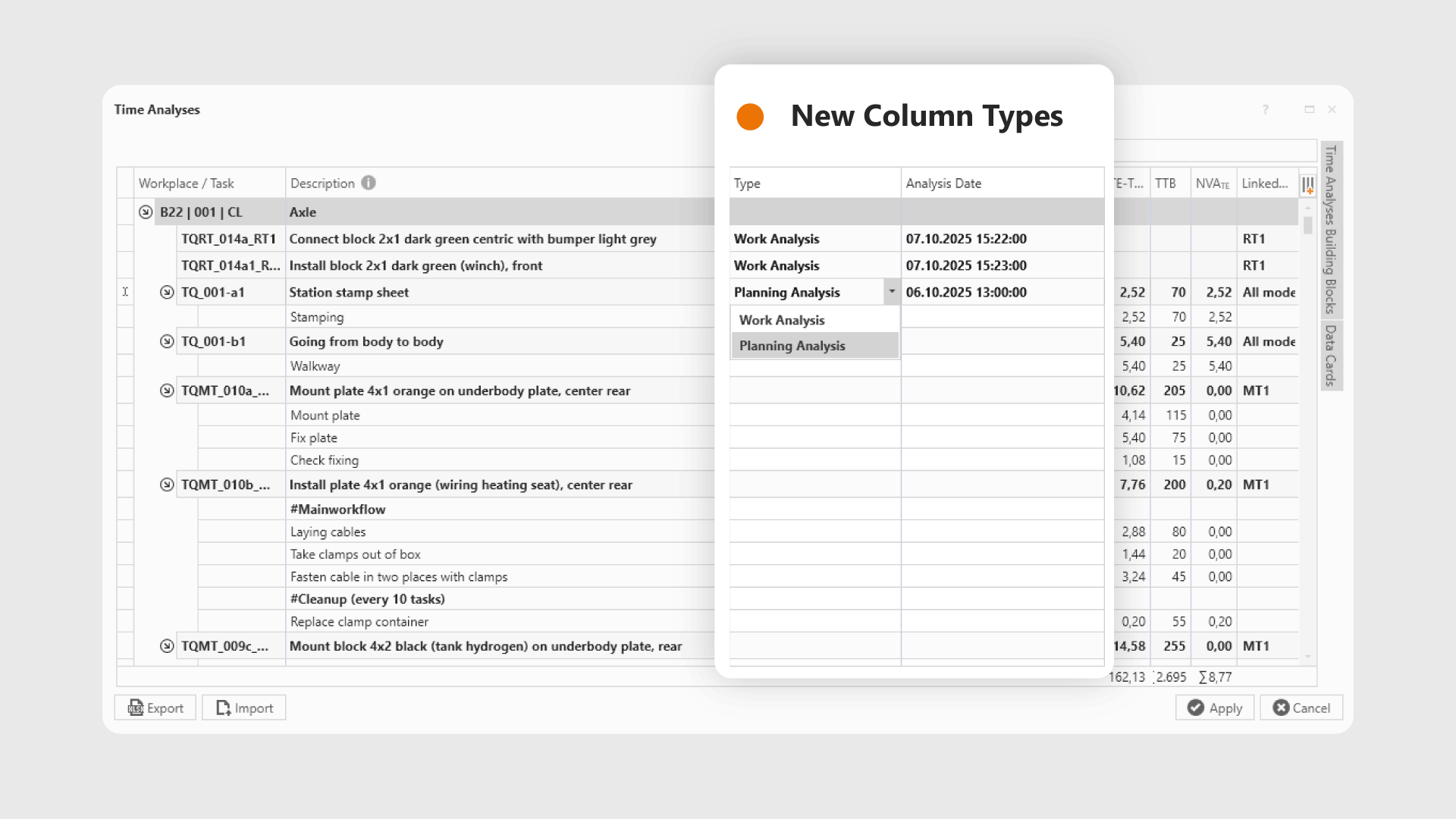1456x819 pixels.
Task: Toggle the TQMT_010b task expander
Action: click(167, 485)
